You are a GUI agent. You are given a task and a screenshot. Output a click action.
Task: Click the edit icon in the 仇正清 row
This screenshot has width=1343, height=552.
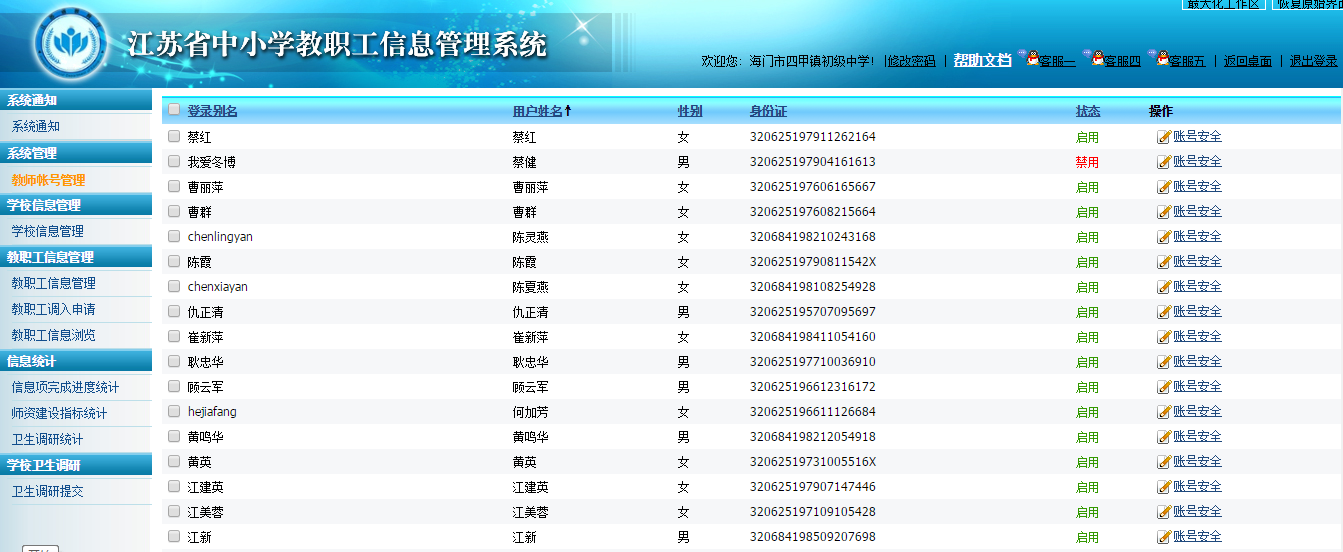(x=1164, y=312)
